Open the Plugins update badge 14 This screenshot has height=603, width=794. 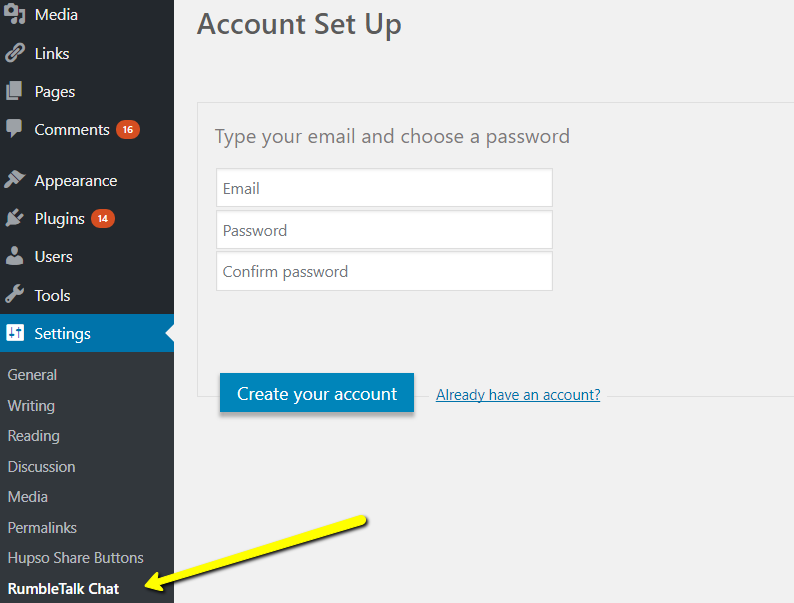coord(103,219)
